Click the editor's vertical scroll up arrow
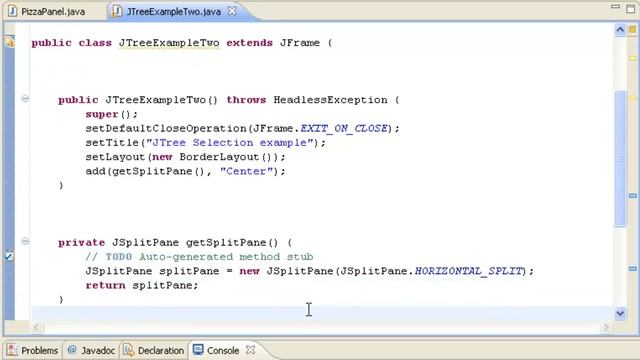The height and width of the screenshot is (360, 640). [620, 30]
